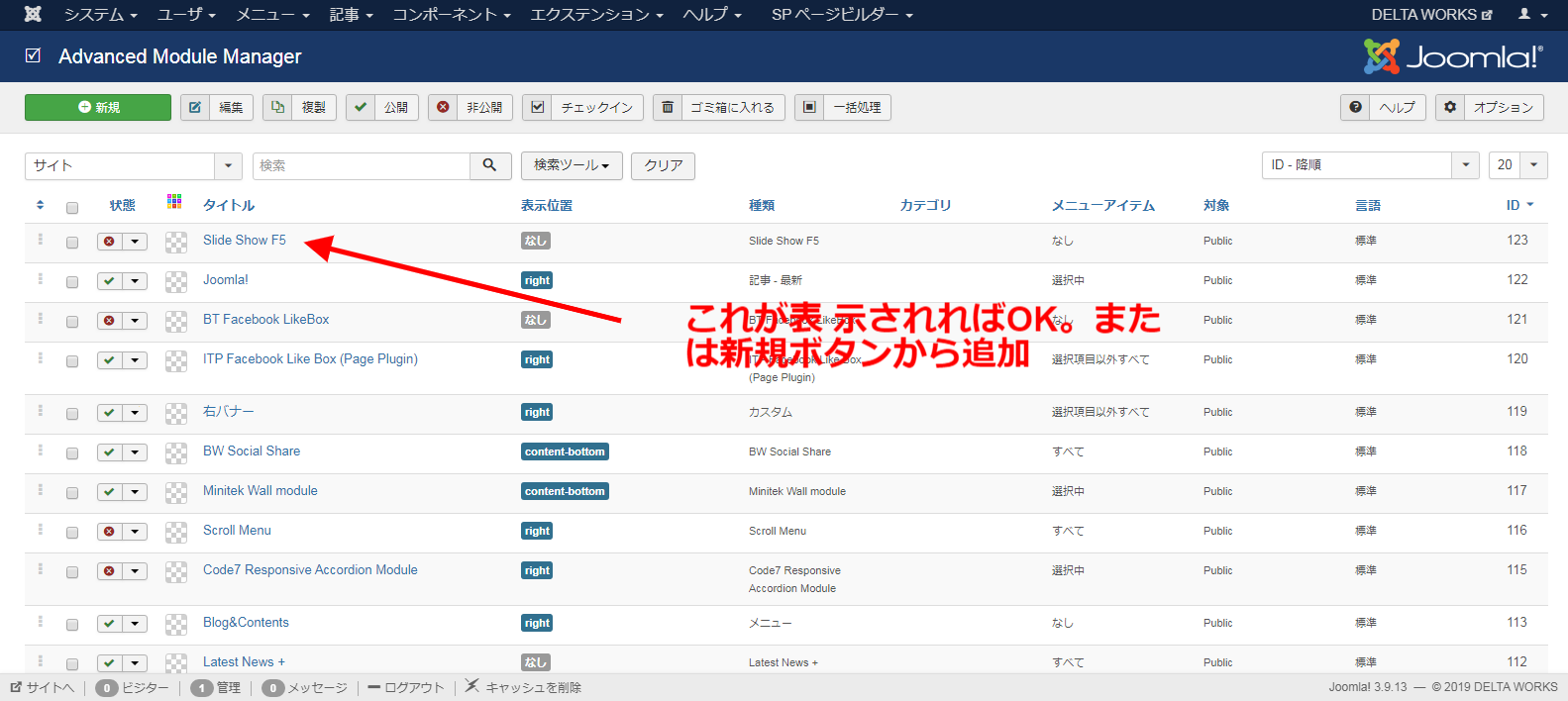Sort by the 表示位置 column header

[547, 205]
